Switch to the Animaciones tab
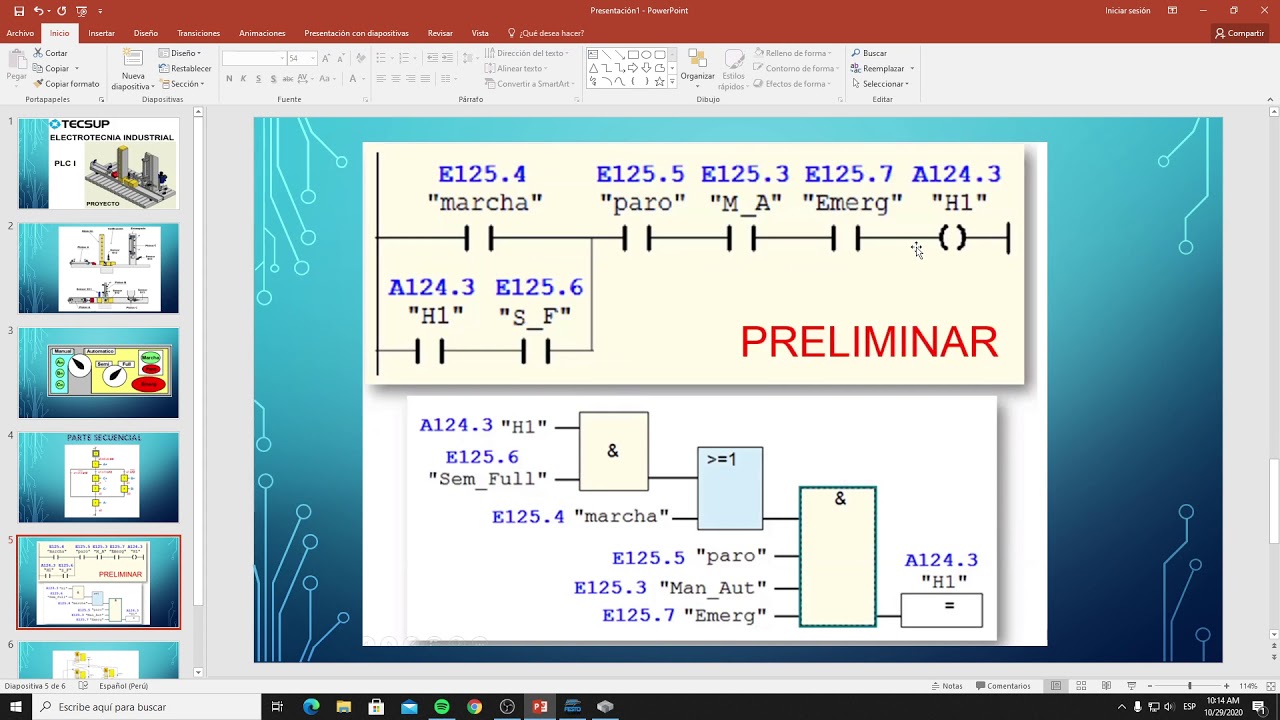The width and height of the screenshot is (1280, 720). point(262,33)
